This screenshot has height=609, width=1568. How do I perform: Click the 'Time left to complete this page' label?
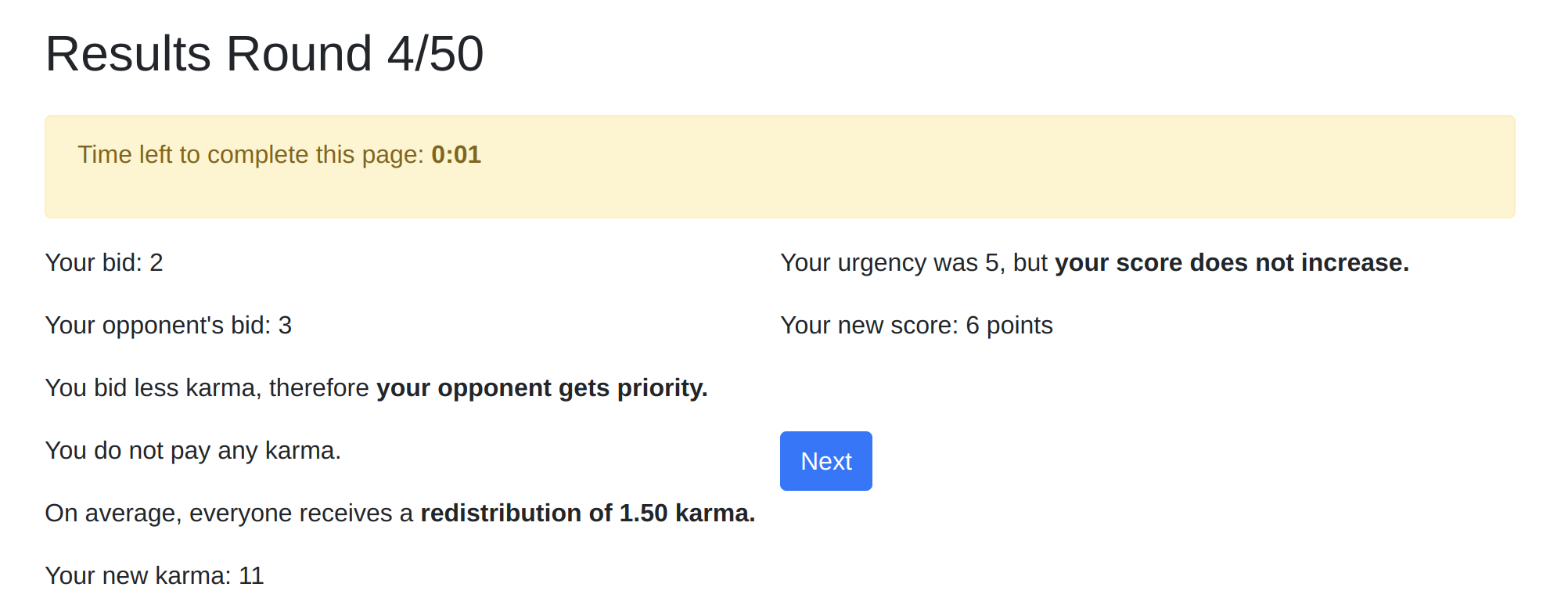tap(250, 155)
